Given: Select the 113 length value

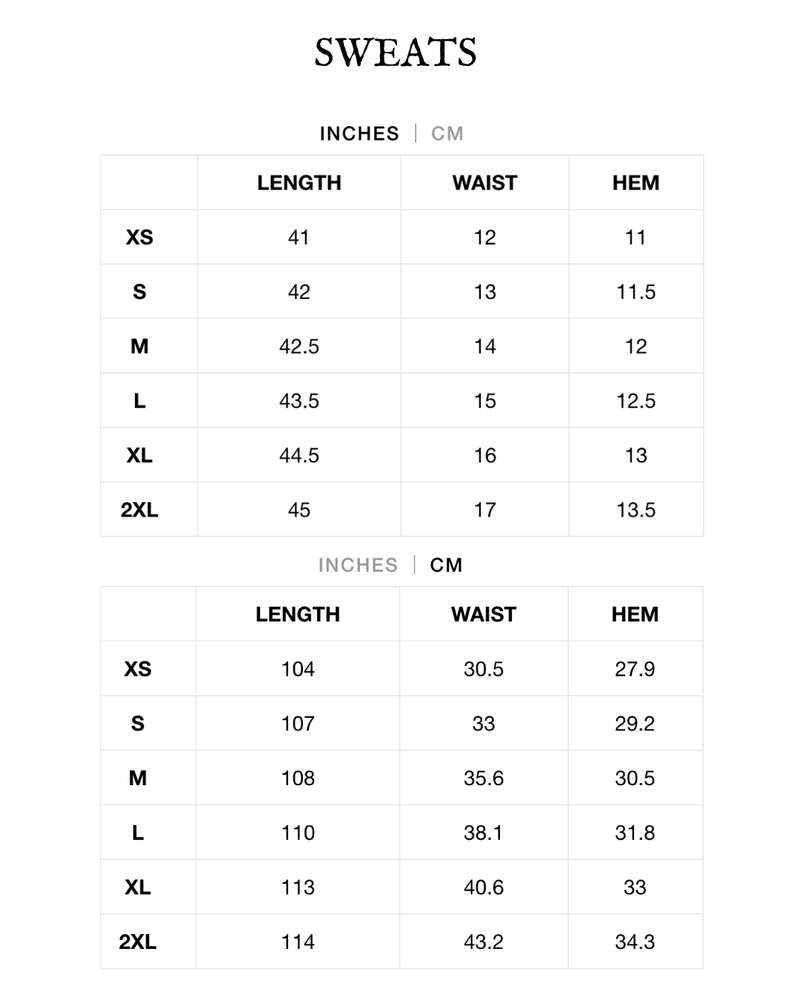Looking at the screenshot, I should [298, 887].
